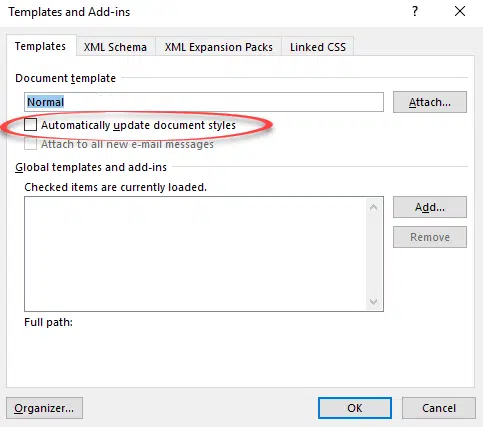The image size is (483, 427).
Task: Switch to the XML Schema tab
Action: pos(115,47)
